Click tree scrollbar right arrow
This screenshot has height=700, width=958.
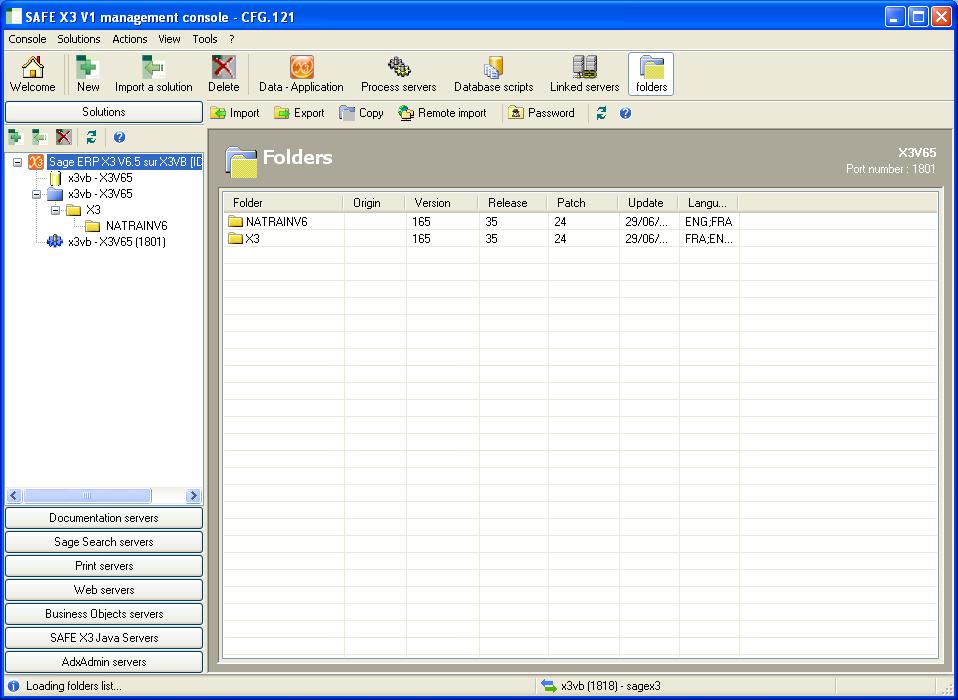[193, 495]
